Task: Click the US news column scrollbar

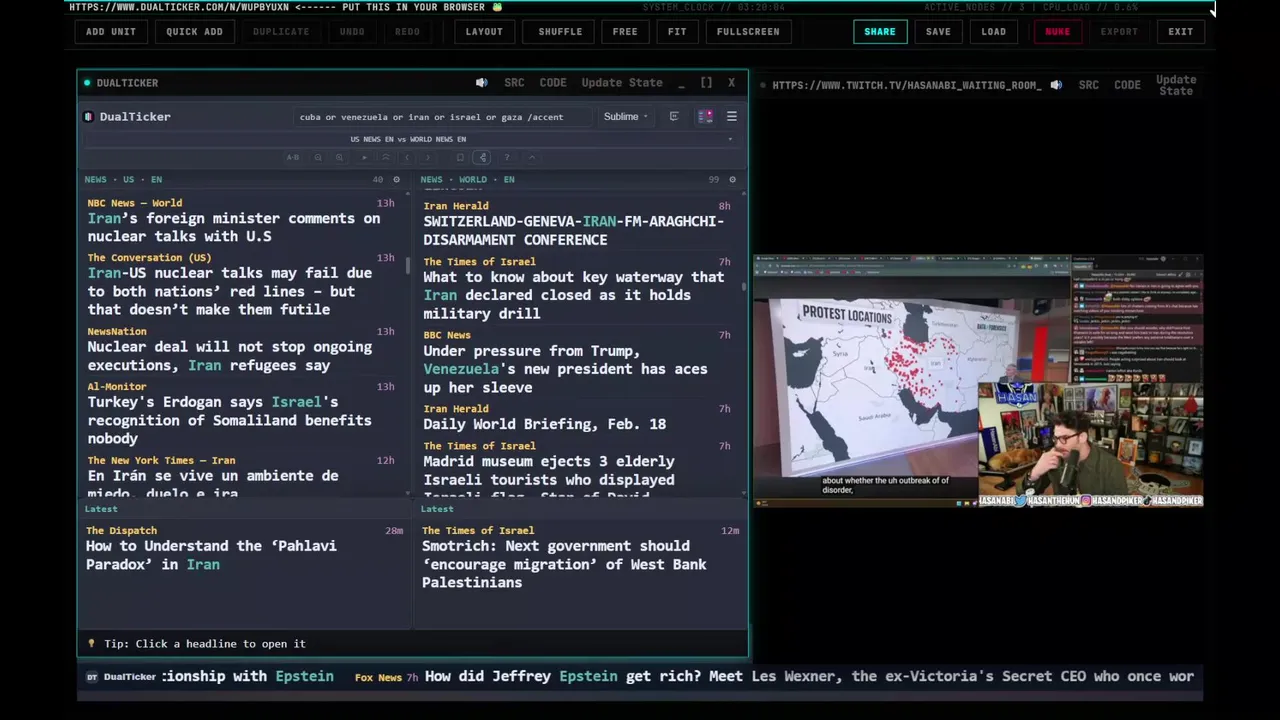Action: (x=407, y=267)
